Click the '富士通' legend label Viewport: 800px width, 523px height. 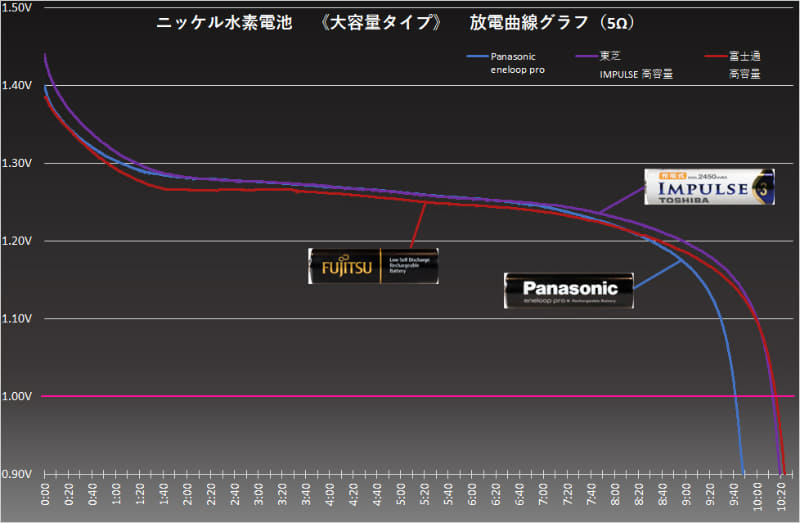click(745, 56)
